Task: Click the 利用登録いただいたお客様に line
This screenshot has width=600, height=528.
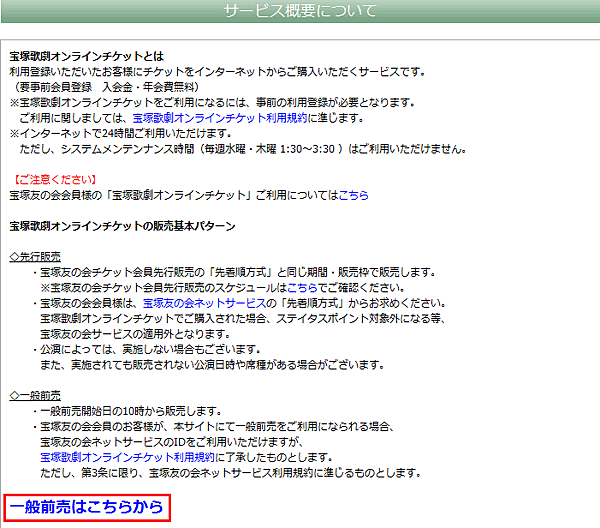Action: click(x=217, y=72)
